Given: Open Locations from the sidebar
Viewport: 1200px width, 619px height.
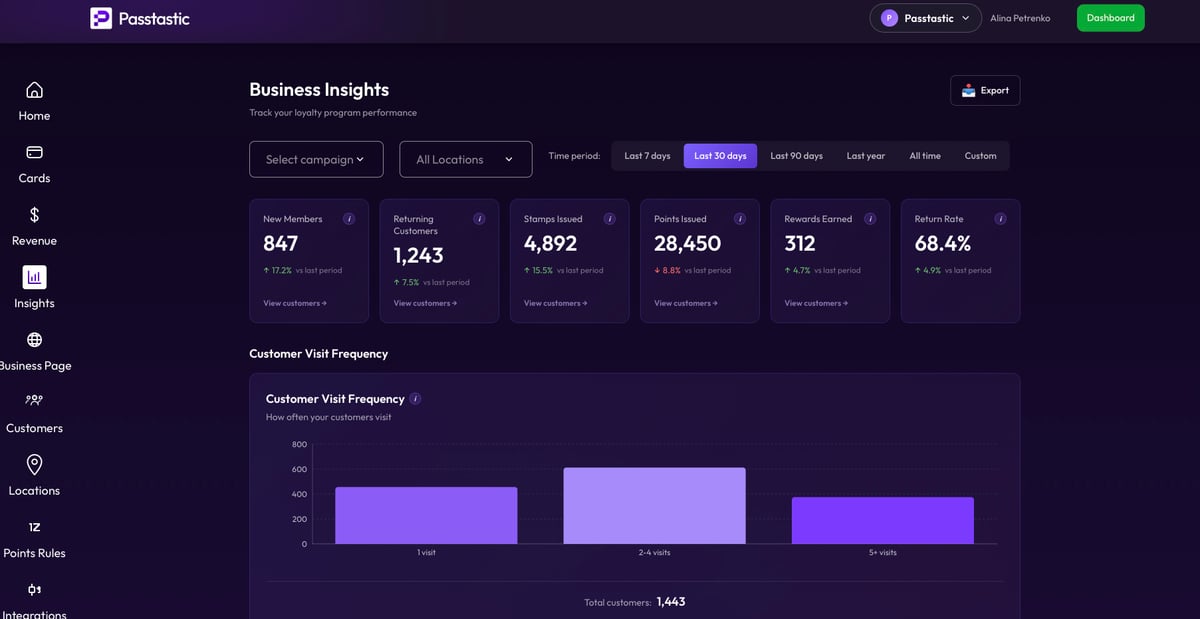Looking at the screenshot, I should pyautogui.click(x=33, y=477).
